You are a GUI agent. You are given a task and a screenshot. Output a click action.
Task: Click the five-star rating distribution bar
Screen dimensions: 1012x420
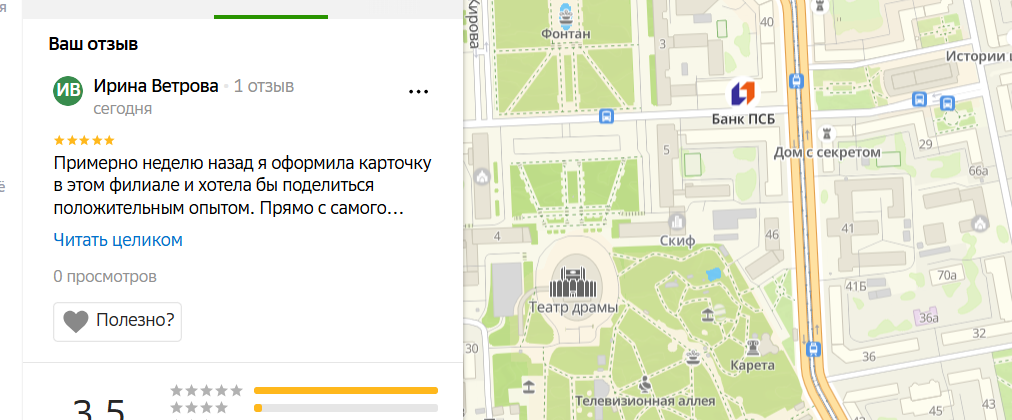click(x=346, y=390)
